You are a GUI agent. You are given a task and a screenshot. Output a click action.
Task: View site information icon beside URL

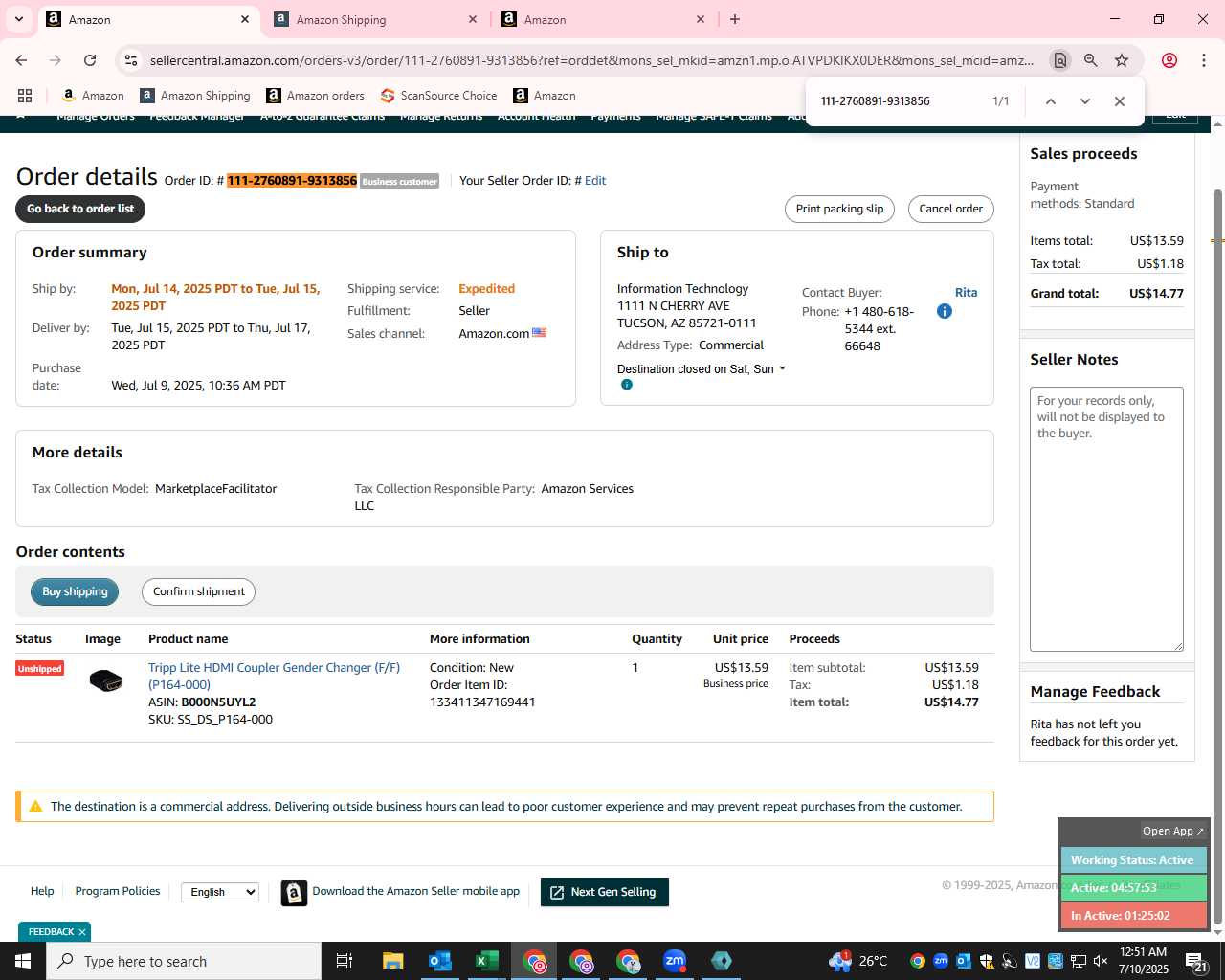tap(131, 60)
